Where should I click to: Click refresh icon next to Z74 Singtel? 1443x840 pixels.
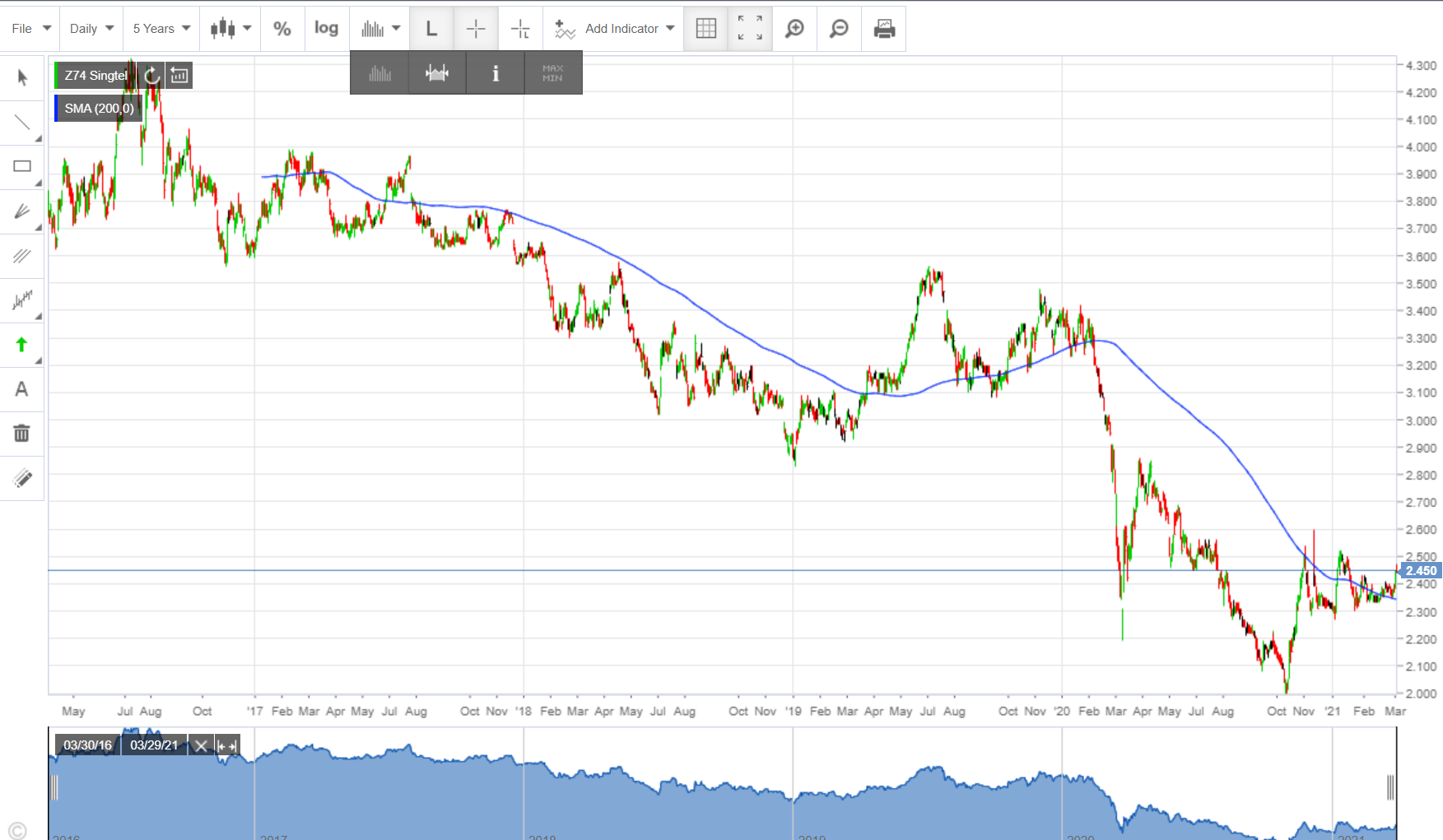(151, 76)
